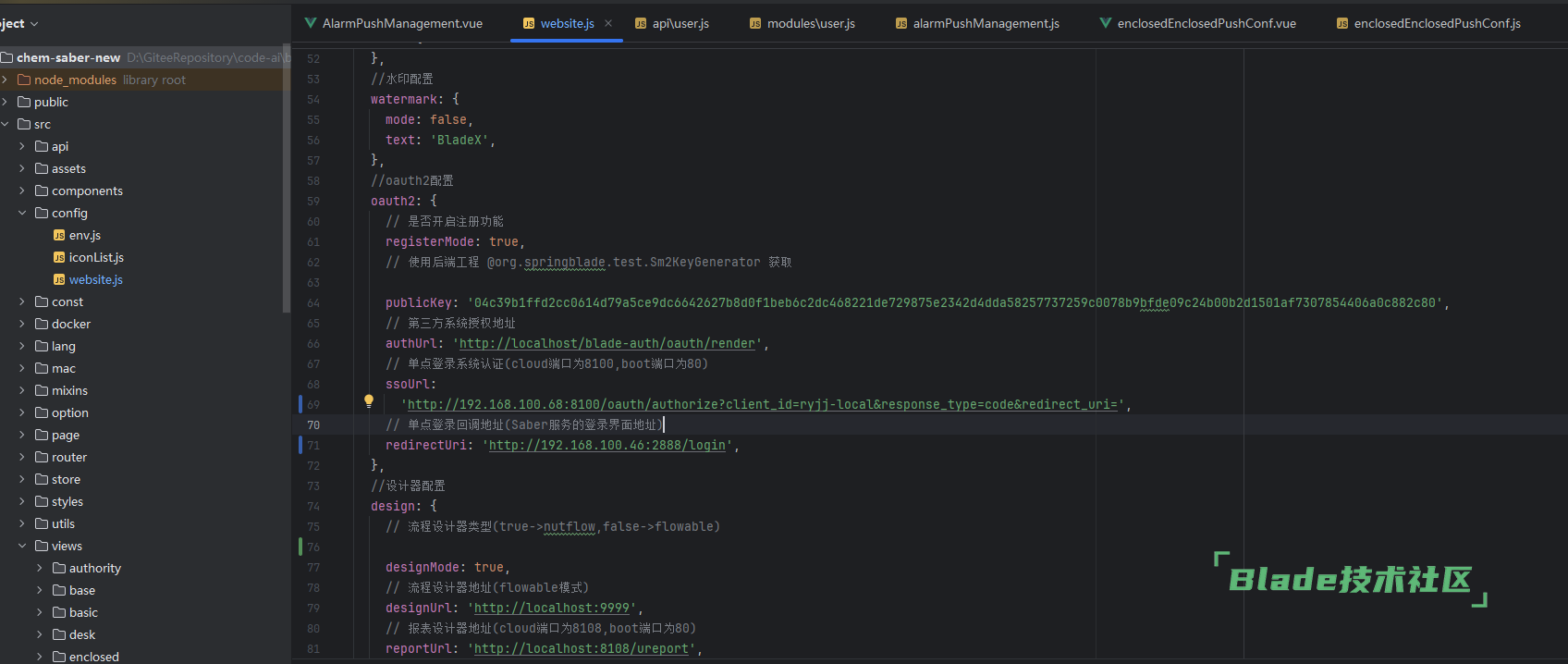Click the reportUrl localhost:8108/ureport link
This screenshot has height=664, width=1568.
pyautogui.click(x=582, y=648)
